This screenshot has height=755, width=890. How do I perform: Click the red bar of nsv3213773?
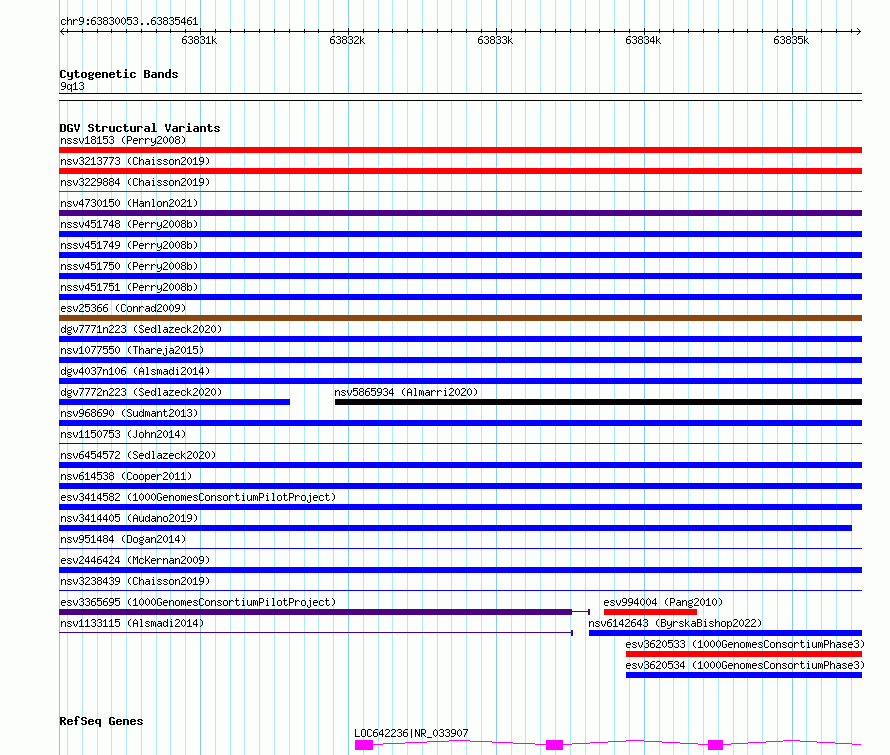460,171
